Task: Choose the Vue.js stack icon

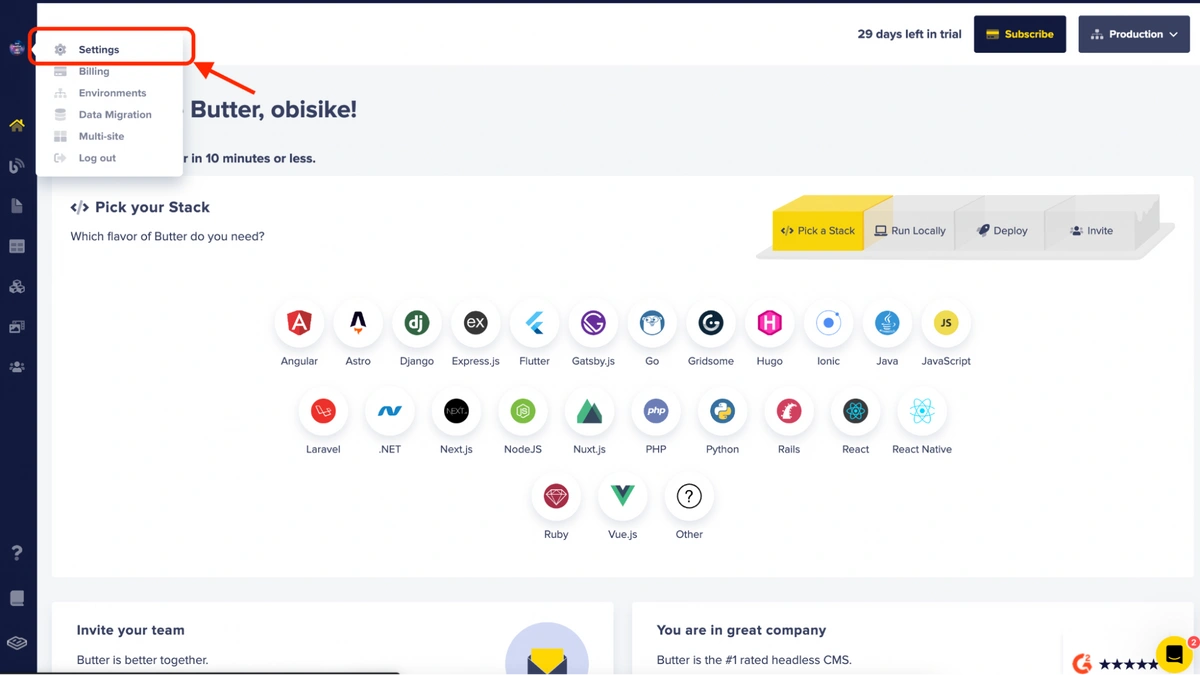Action: 622,496
